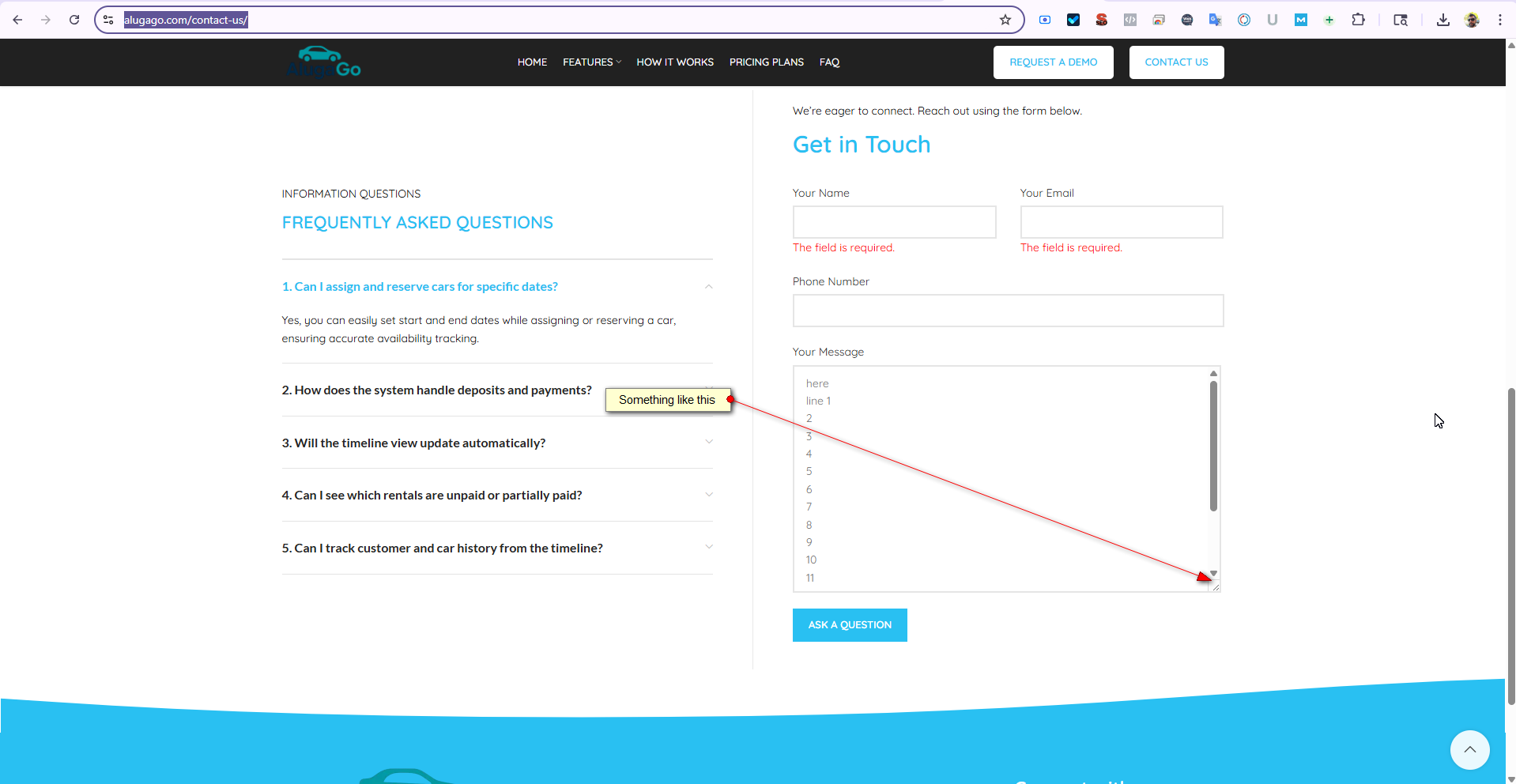
Task: Click the scroll-to-top arrow circle button
Action: point(1469,749)
